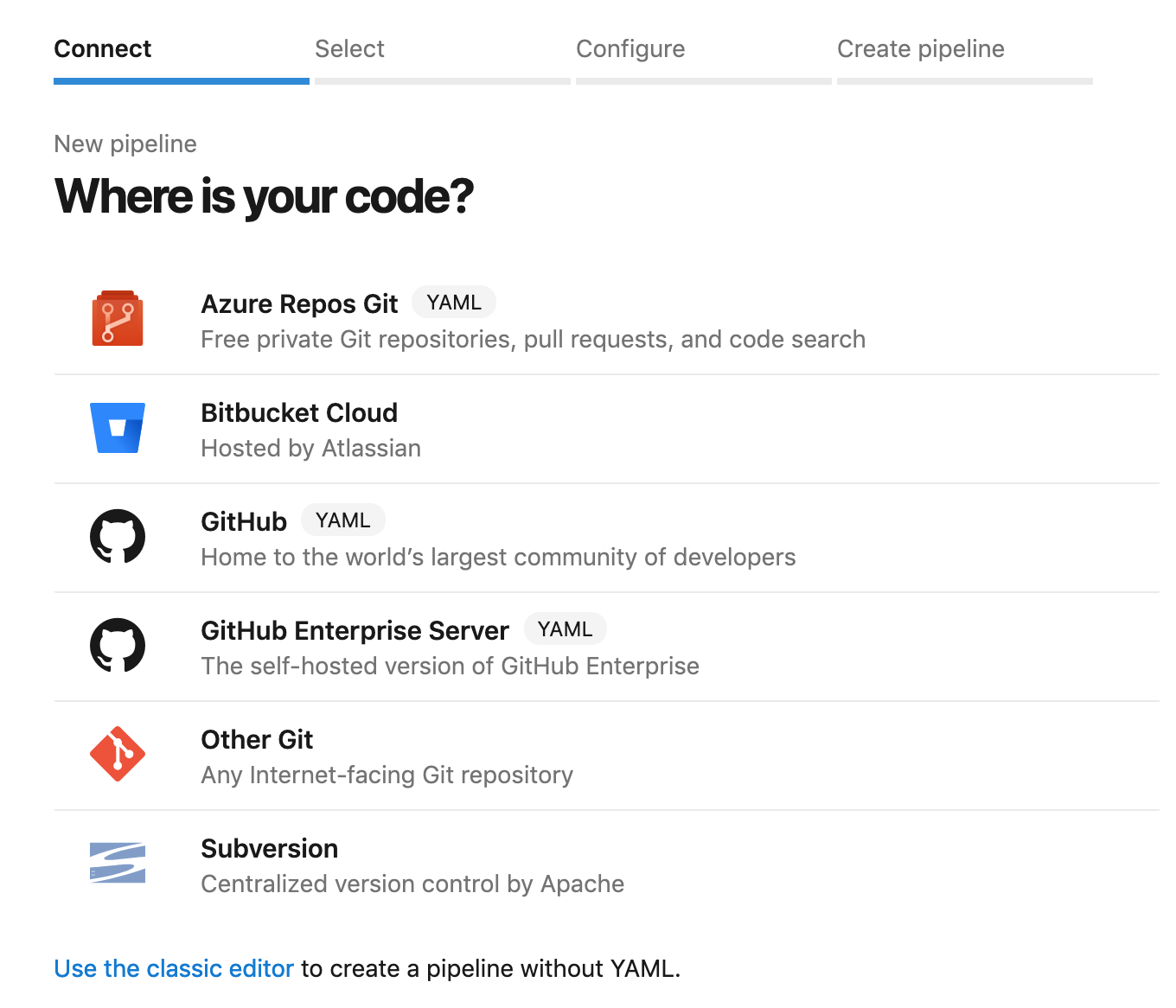The height and width of the screenshot is (1008, 1176).
Task: Click the Subversion logo icon
Action: point(118,863)
